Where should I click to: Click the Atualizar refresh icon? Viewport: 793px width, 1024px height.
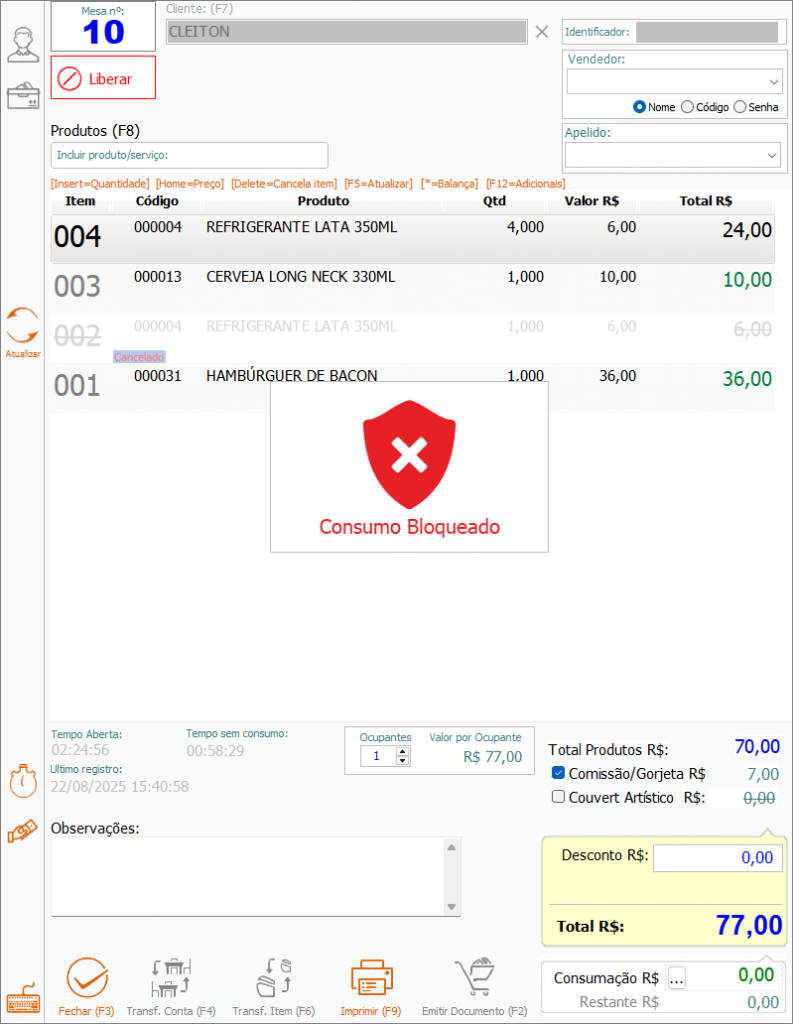(x=22, y=327)
